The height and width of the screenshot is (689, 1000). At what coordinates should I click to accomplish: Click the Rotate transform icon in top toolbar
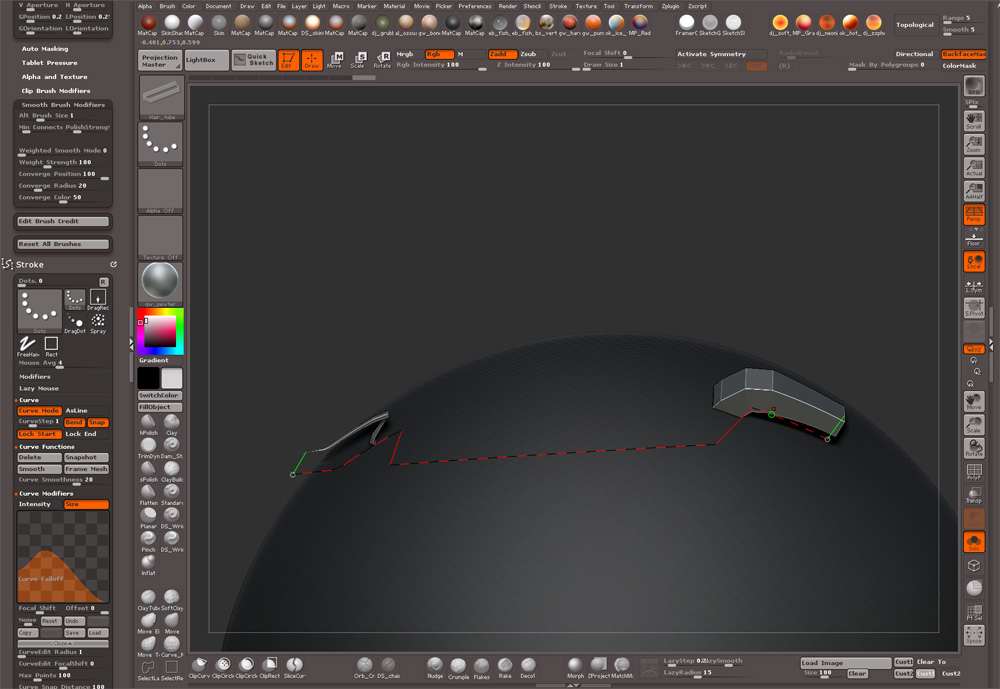pos(381,60)
